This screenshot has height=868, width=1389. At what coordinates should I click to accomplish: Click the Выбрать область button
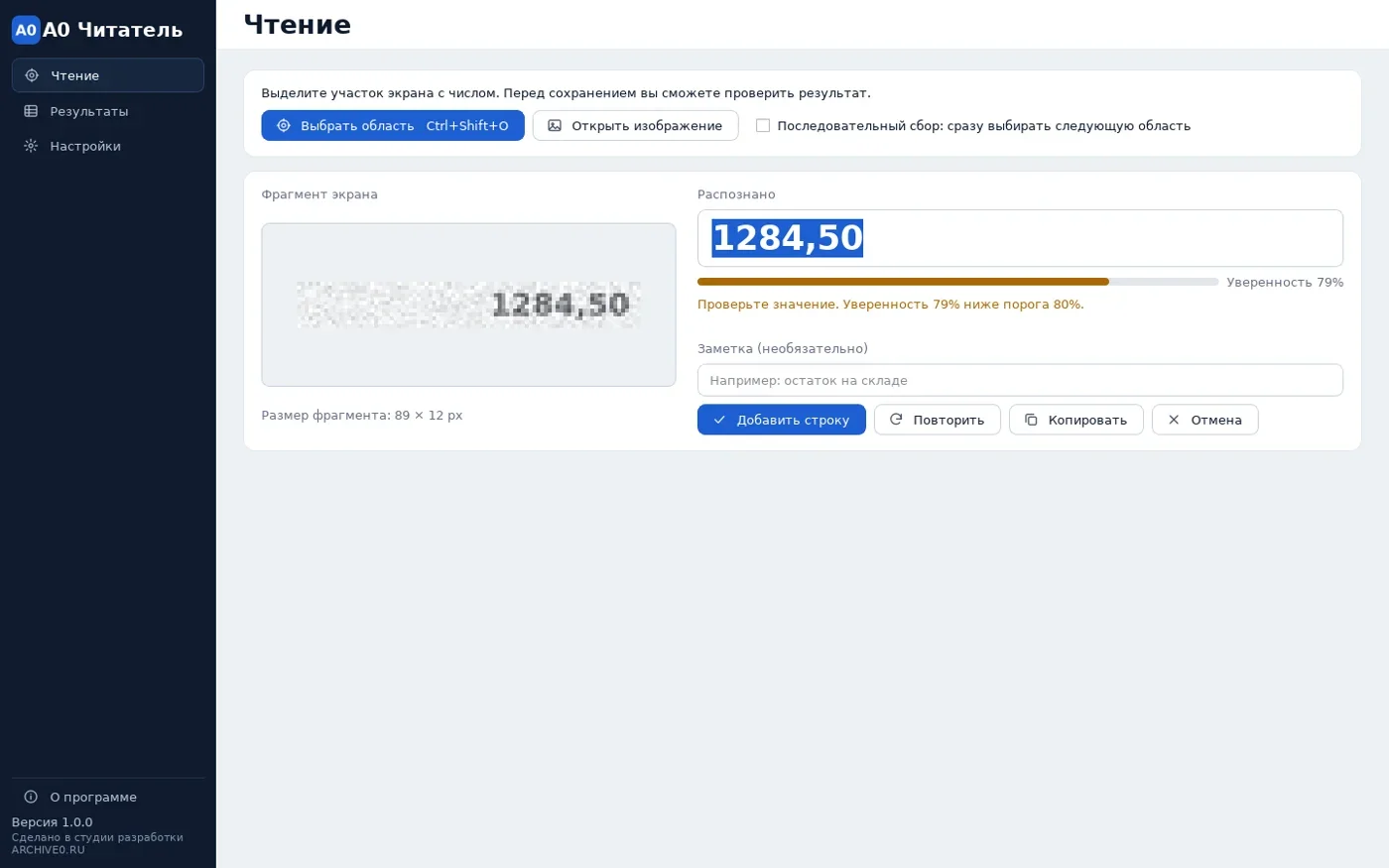(393, 126)
